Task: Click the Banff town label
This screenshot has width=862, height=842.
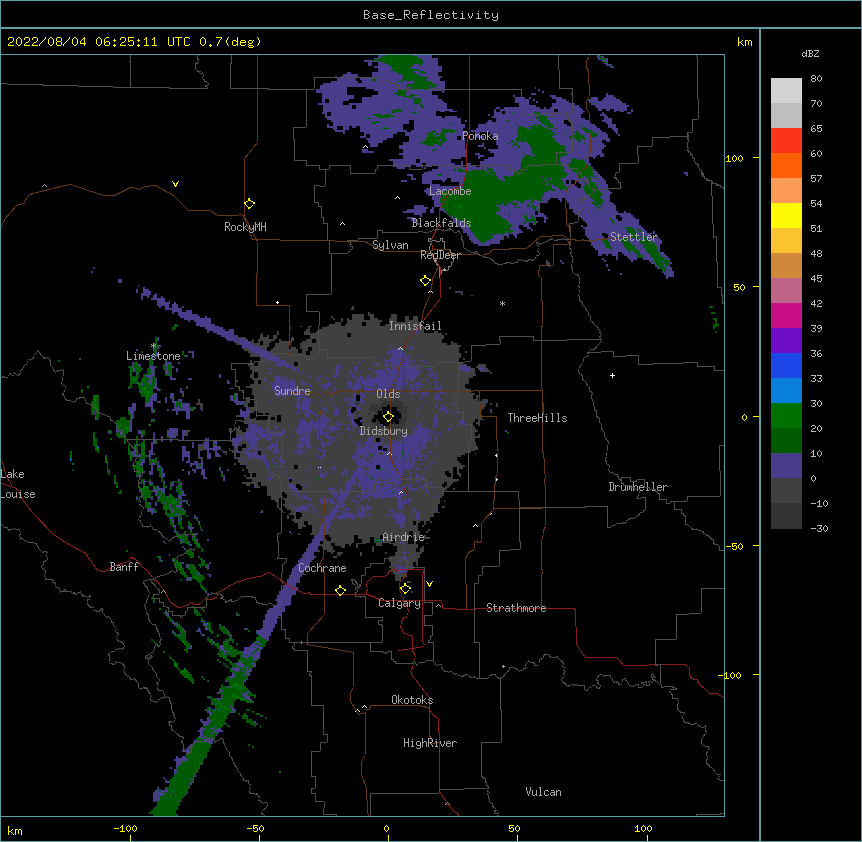Action: coord(124,567)
